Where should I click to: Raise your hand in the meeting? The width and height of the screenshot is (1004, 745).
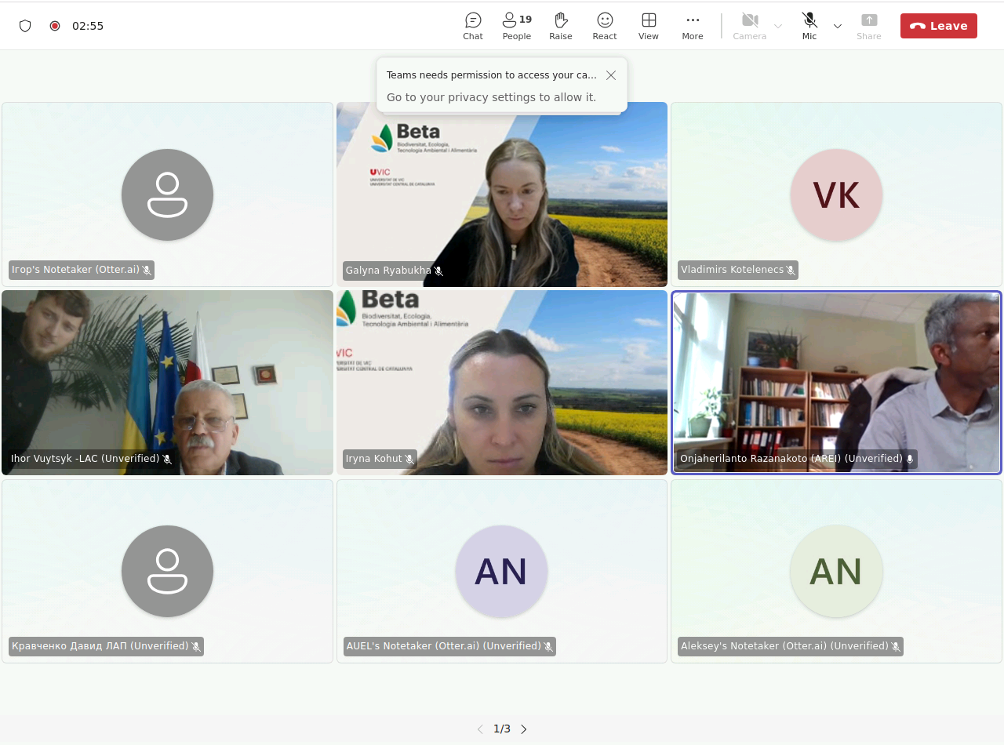561,26
